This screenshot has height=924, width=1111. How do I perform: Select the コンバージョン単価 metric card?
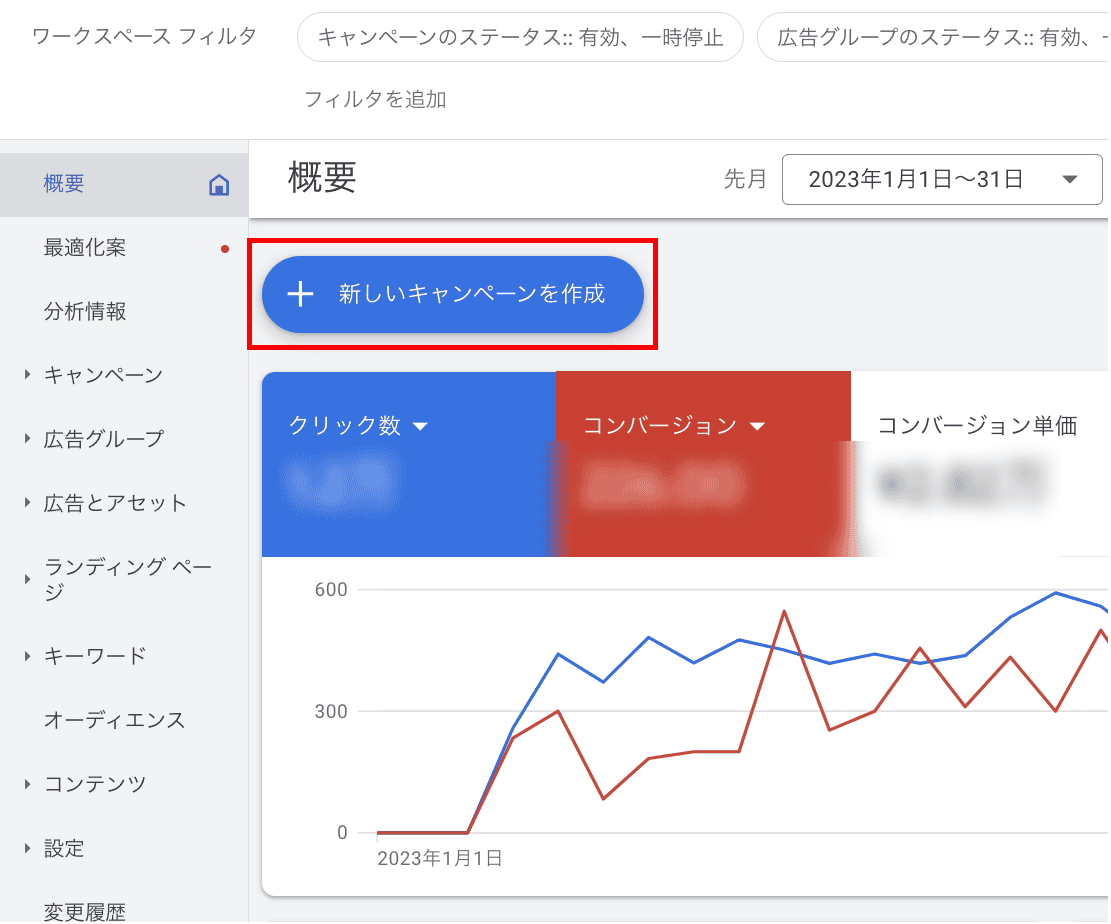tap(980, 464)
